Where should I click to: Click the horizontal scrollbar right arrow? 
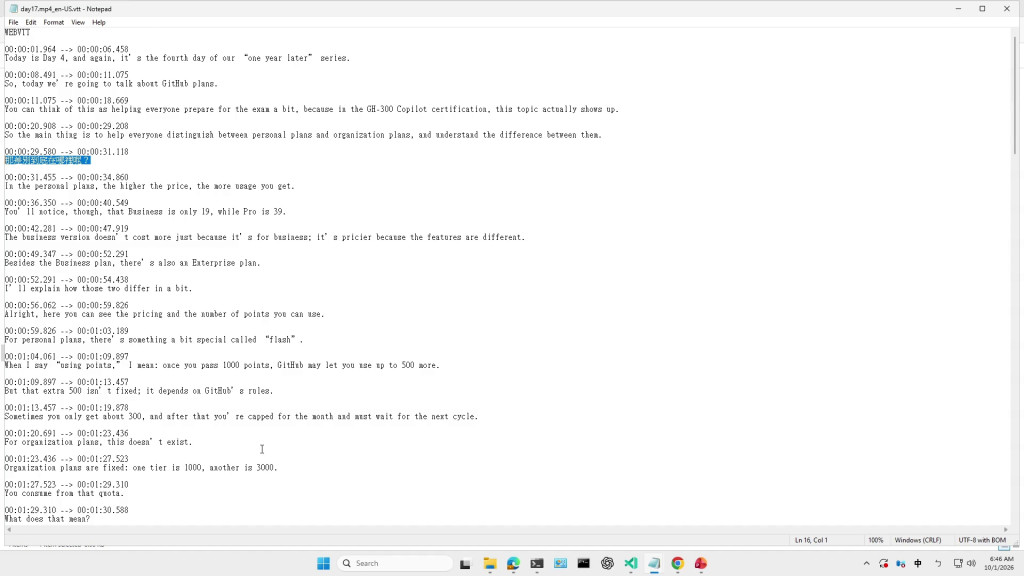tap(1006, 530)
